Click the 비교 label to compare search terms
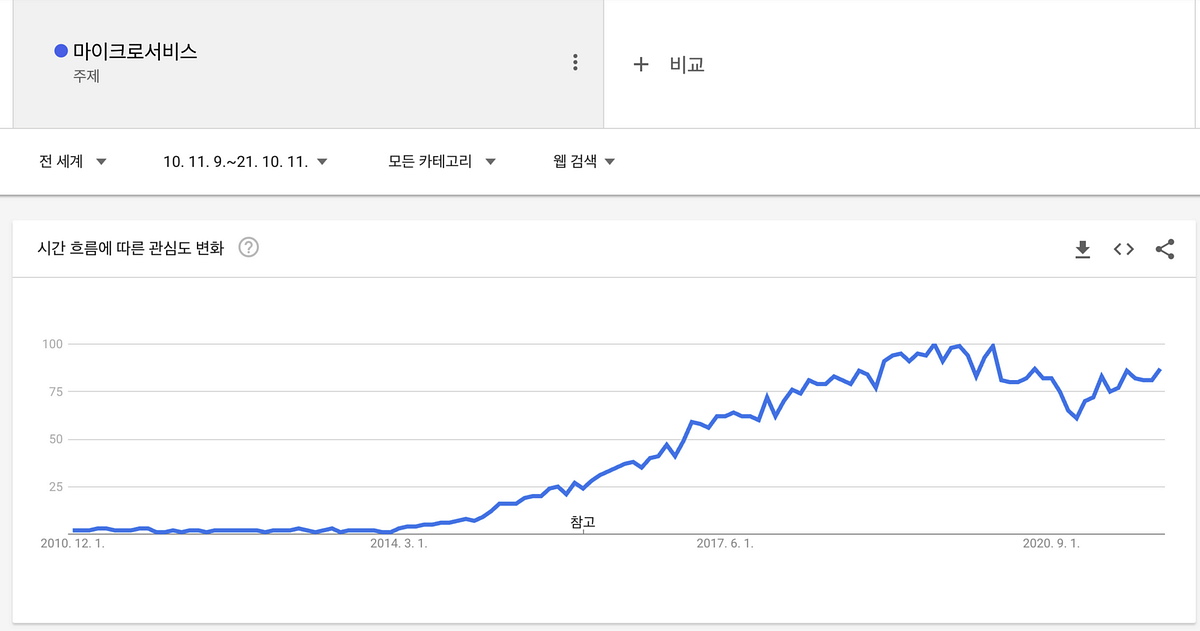 pos(686,63)
